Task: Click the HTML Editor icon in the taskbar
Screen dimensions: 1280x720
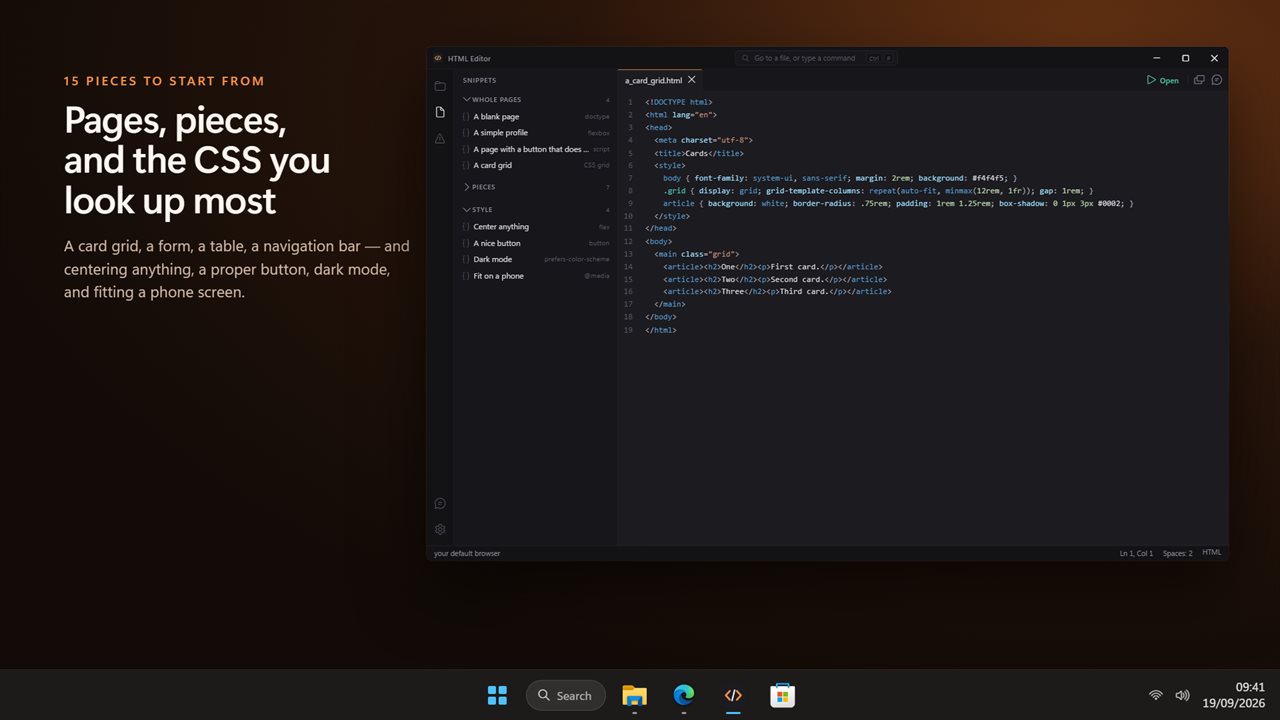Action: pyautogui.click(x=733, y=695)
